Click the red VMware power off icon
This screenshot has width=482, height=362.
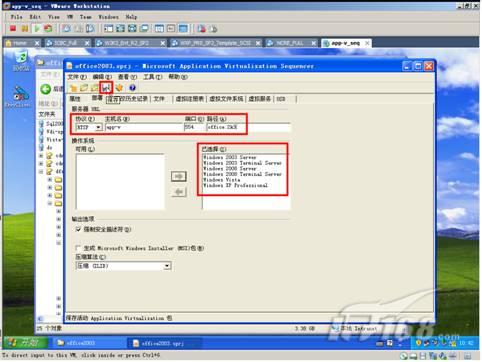coord(13,29)
